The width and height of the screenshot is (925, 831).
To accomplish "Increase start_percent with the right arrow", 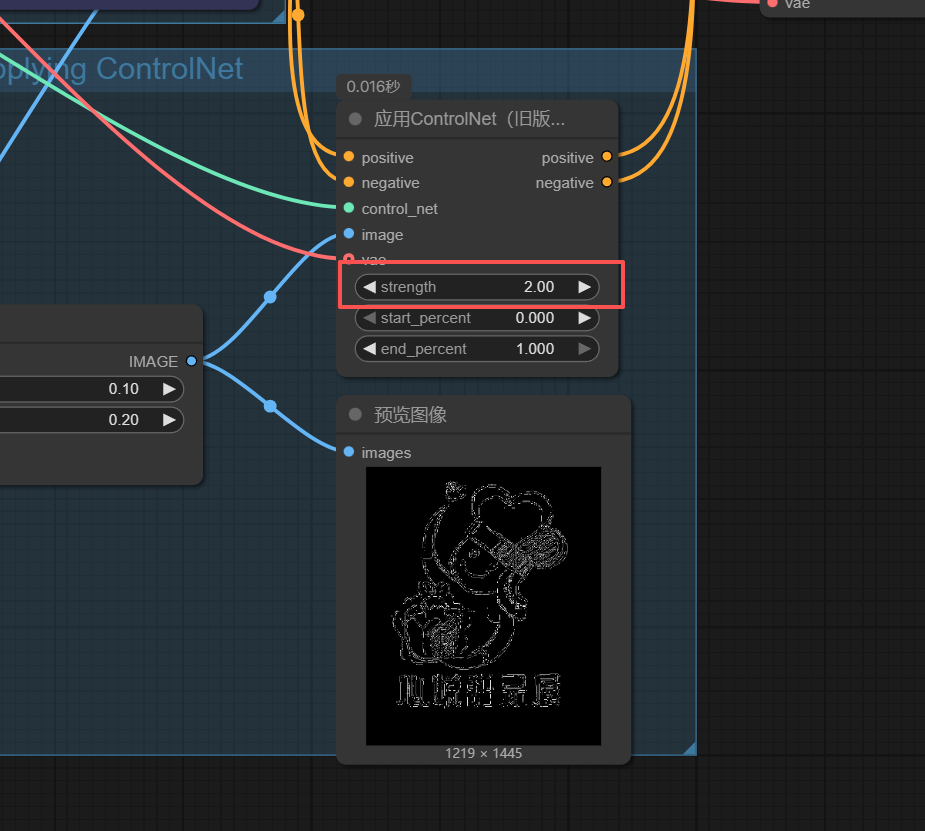I will point(584,318).
